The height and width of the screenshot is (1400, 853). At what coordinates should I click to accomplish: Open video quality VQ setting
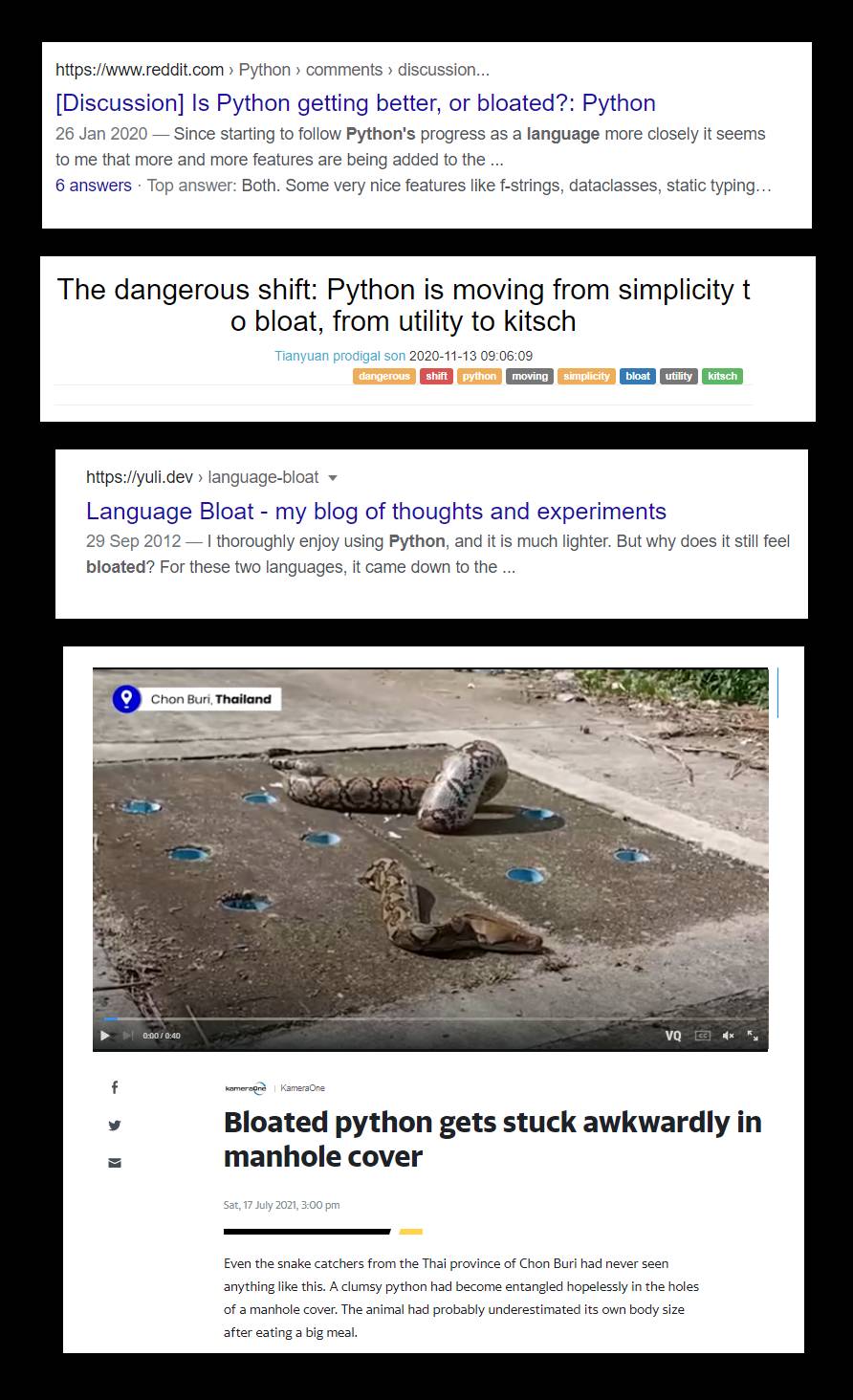click(673, 1036)
